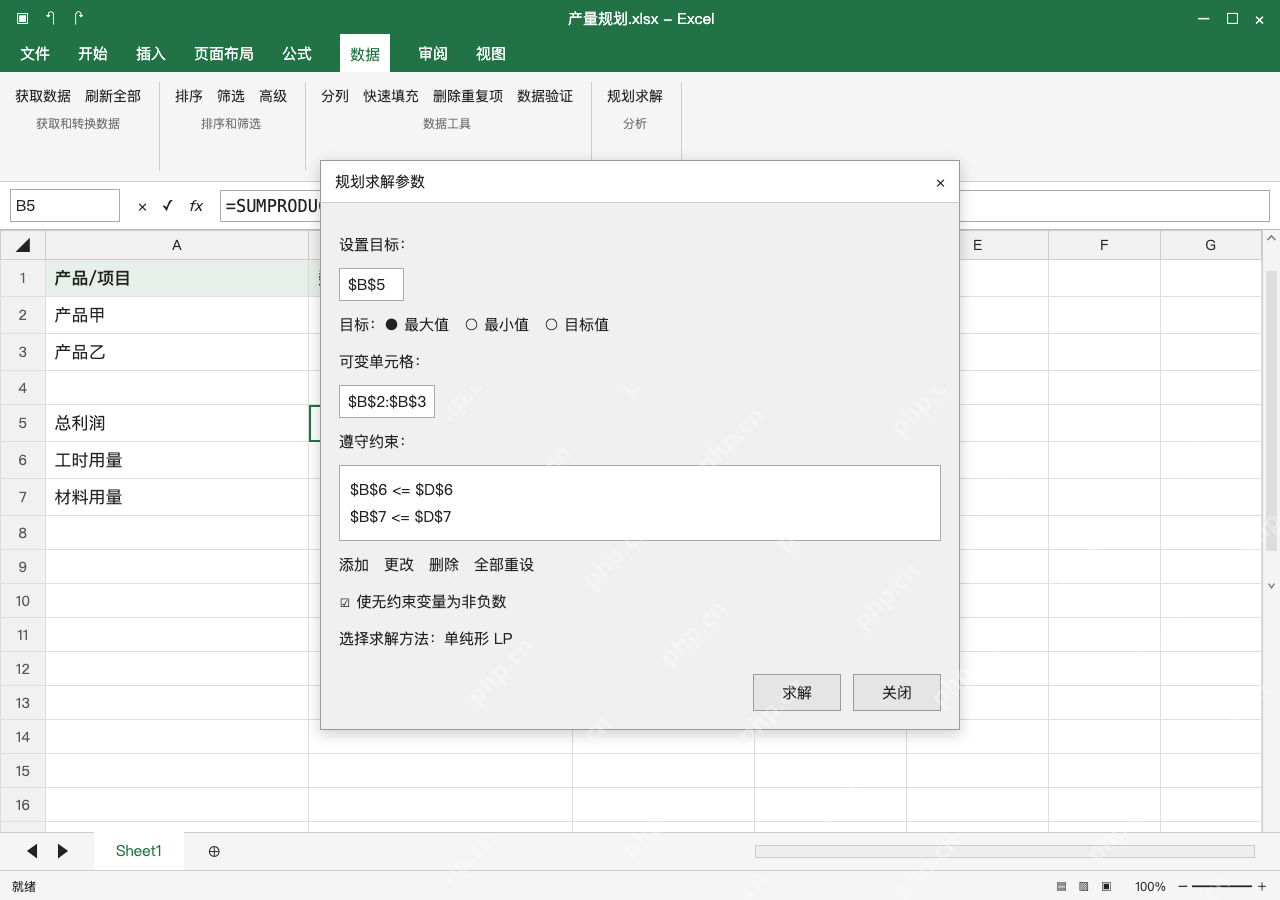Click the active 数据 ribbon tab
This screenshot has height=900, width=1280.
click(x=365, y=54)
